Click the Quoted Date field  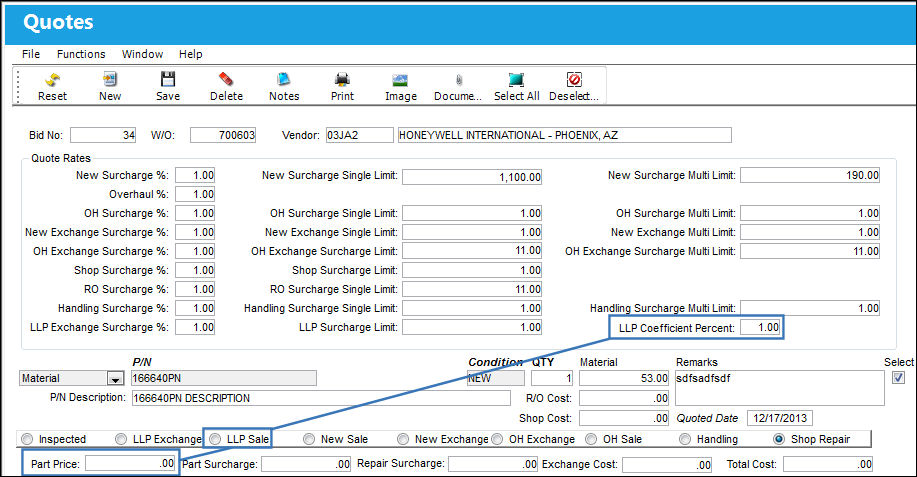pyautogui.click(x=780, y=418)
